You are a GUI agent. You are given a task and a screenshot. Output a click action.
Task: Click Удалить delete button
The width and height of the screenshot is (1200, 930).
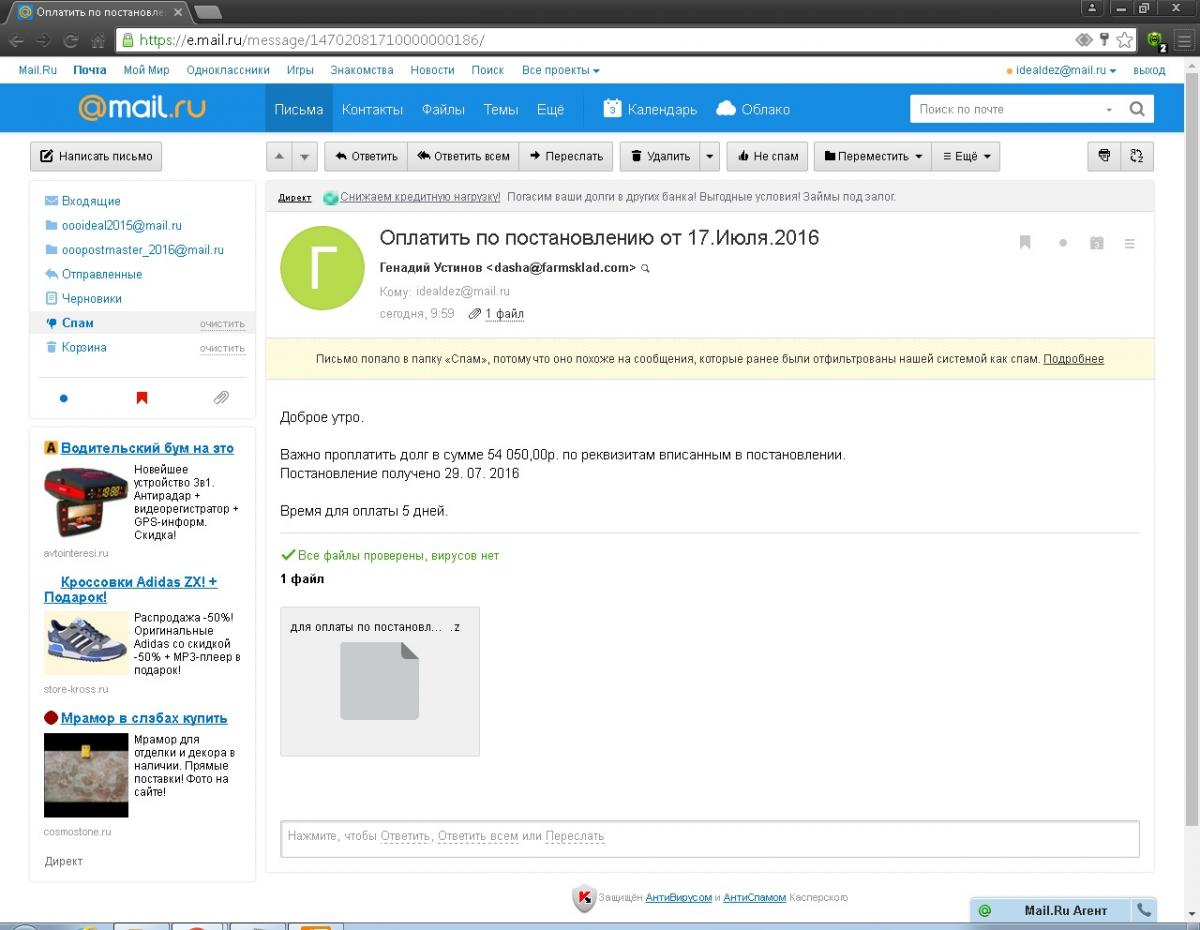(660, 157)
